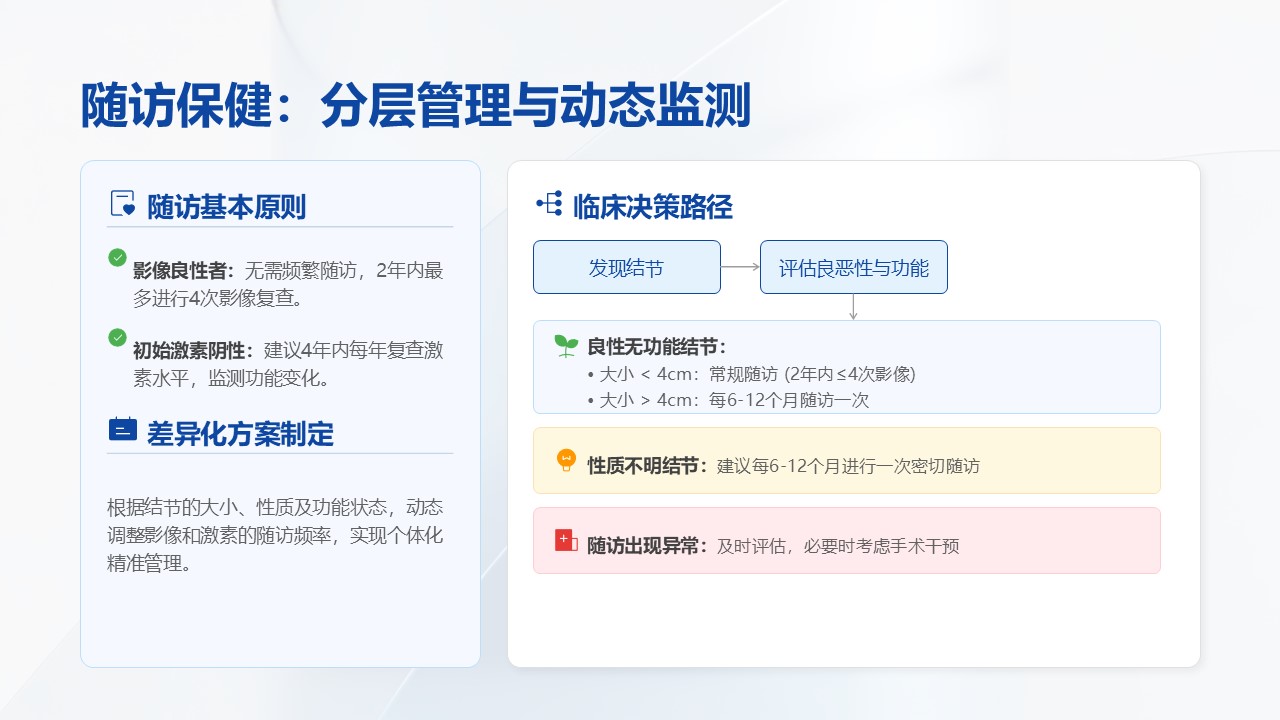Click the red medical file icon beside 随访出现异常

(x=566, y=541)
